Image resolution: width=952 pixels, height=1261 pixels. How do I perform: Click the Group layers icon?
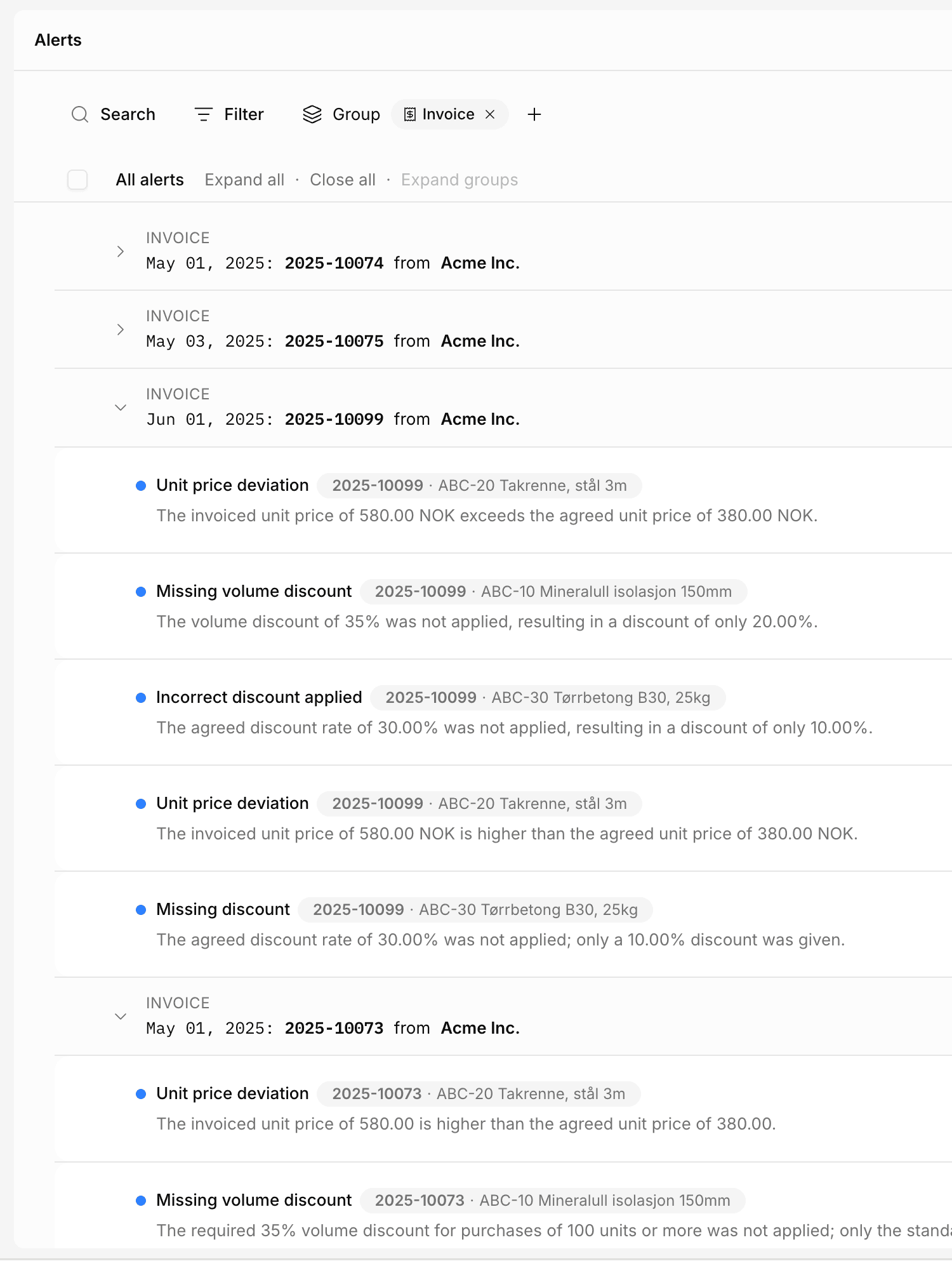312,114
